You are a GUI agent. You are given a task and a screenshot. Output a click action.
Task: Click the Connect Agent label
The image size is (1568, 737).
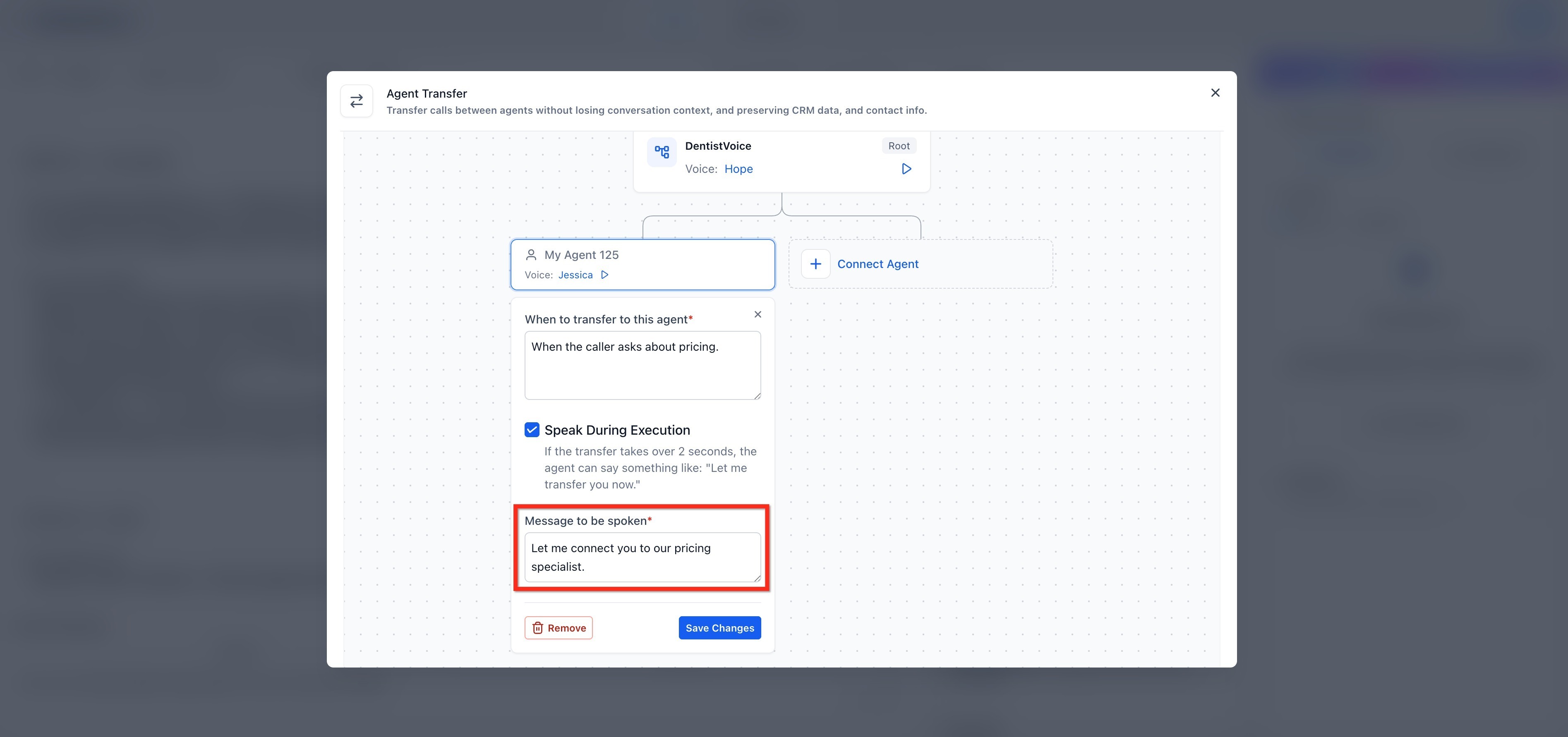[878, 264]
